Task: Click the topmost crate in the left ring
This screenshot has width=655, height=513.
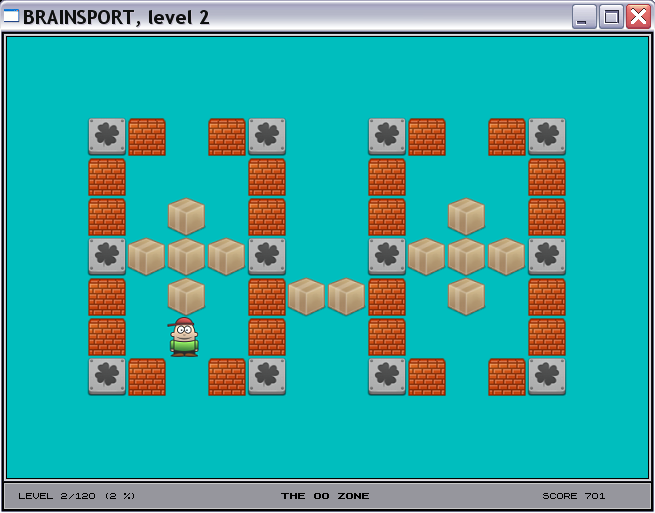Action: pyautogui.click(x=186, y=216)
